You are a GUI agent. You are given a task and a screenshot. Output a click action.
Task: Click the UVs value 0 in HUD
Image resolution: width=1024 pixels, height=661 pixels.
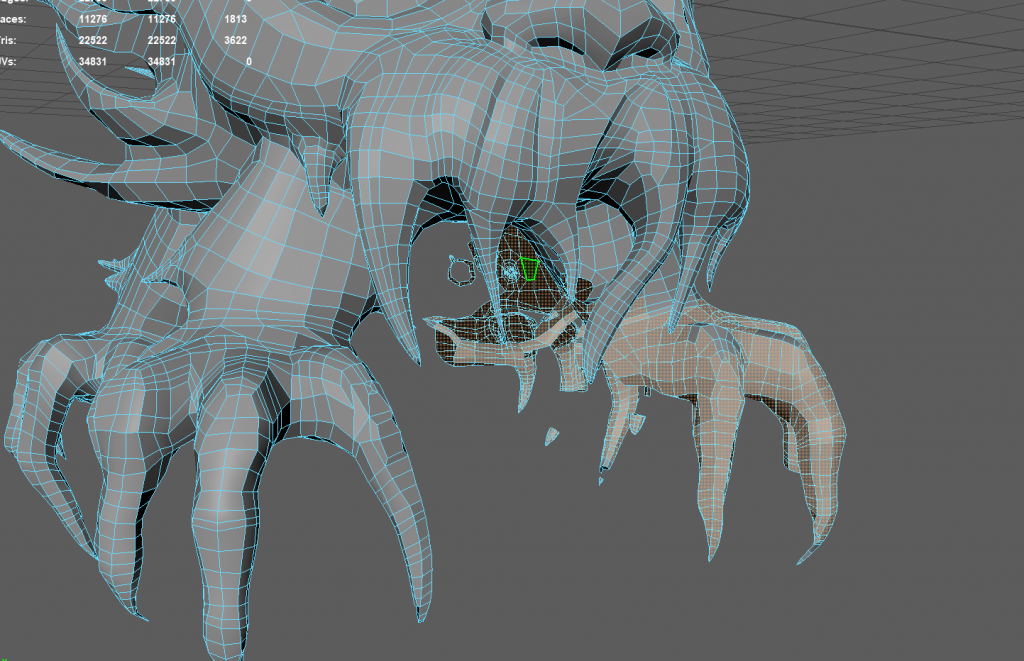pos(248,62)
